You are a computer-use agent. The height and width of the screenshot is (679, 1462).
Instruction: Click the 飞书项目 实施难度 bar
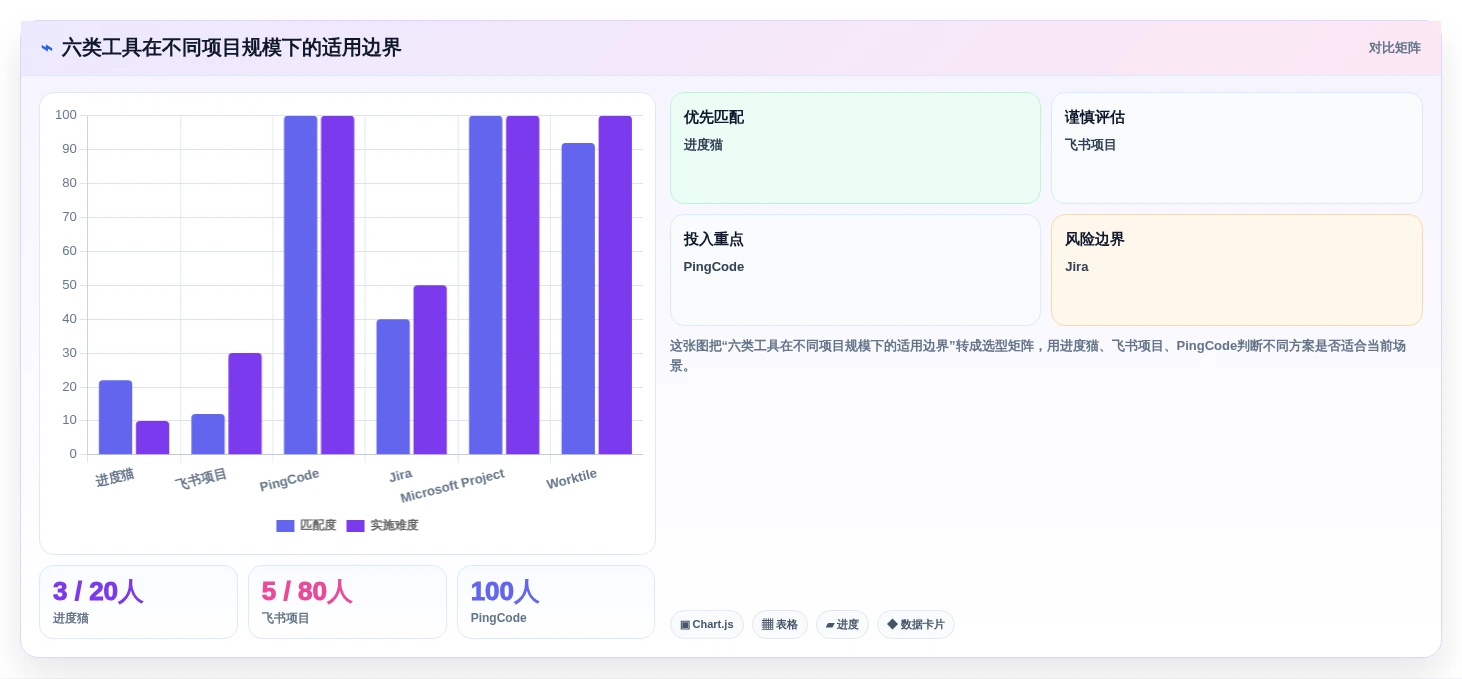click(245, 404)
